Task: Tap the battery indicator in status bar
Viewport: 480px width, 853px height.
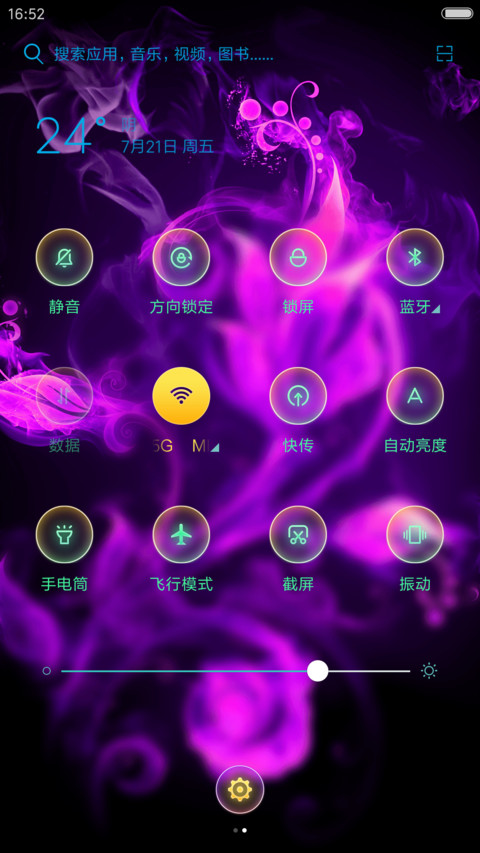Action: click(457, 13)
